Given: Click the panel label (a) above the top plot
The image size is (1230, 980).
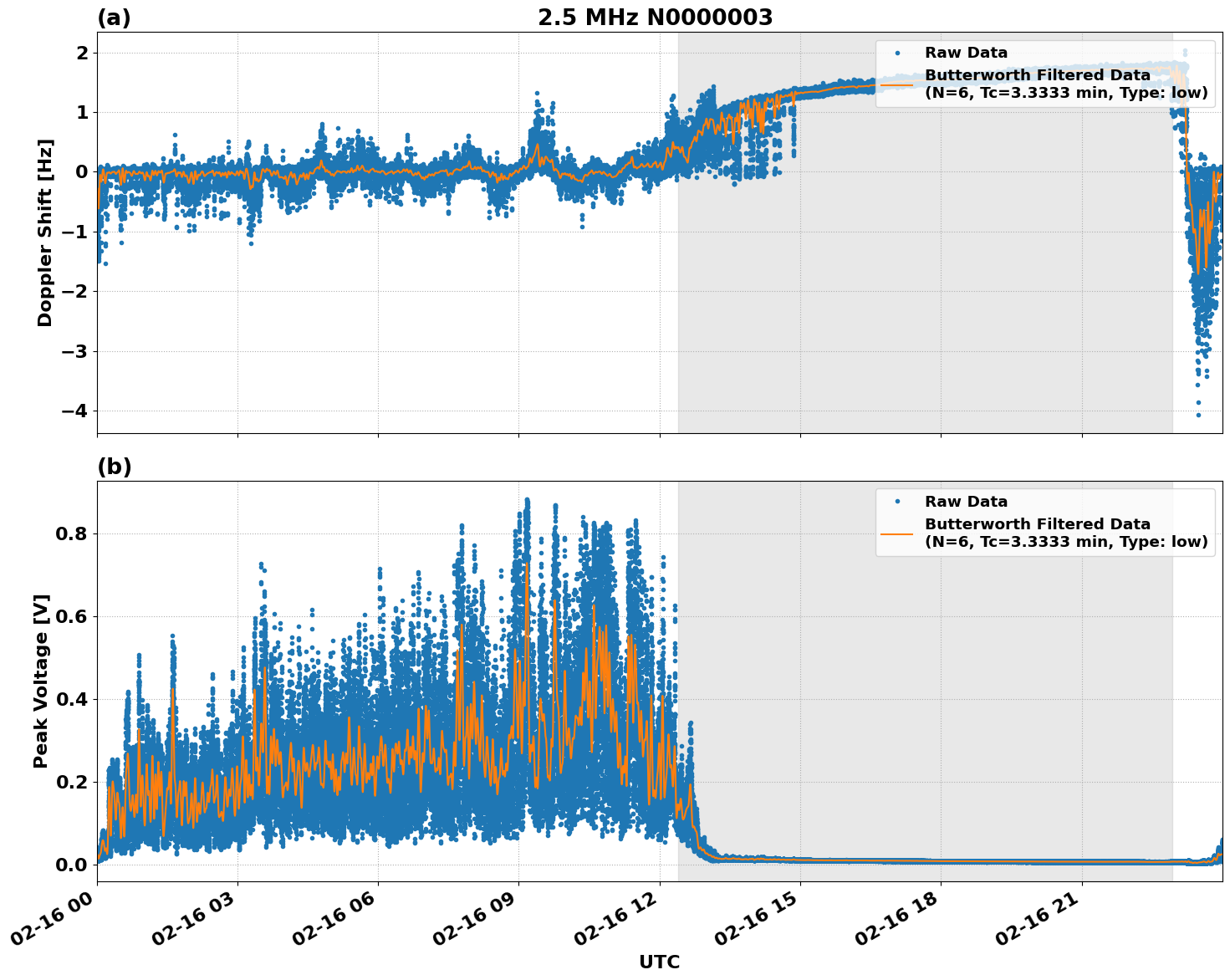Looking at the screenshot, I should (115, 17).
